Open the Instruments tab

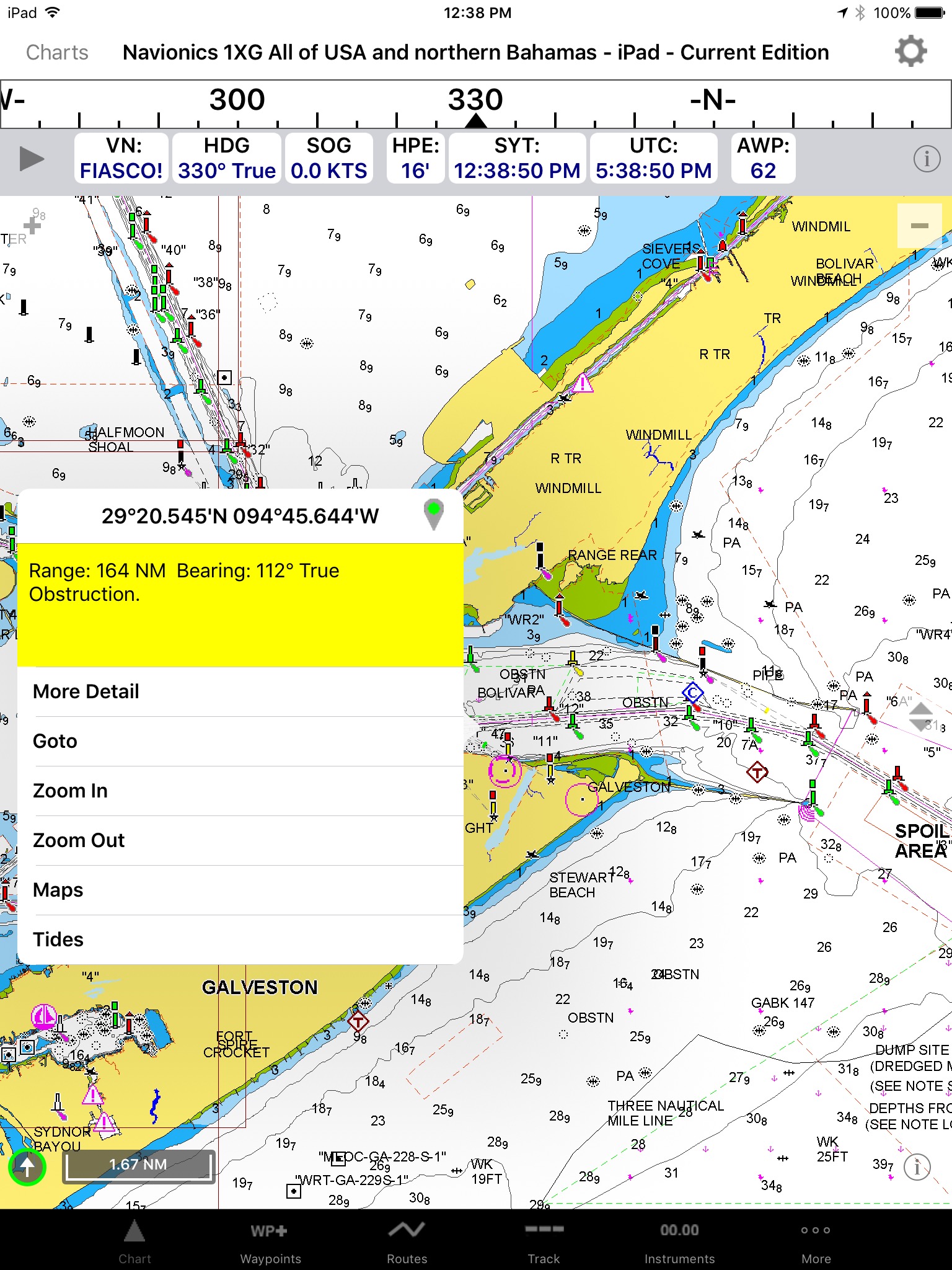tap(679, 1241)
